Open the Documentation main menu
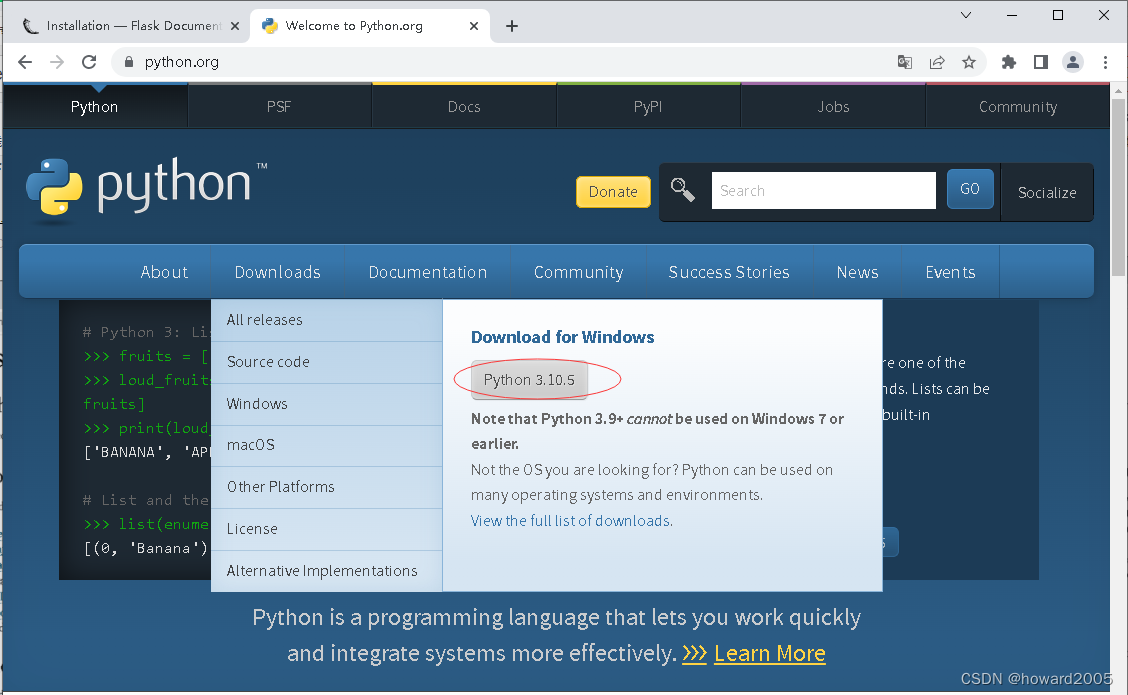The image size is (1128, 695). coord(428,272)
